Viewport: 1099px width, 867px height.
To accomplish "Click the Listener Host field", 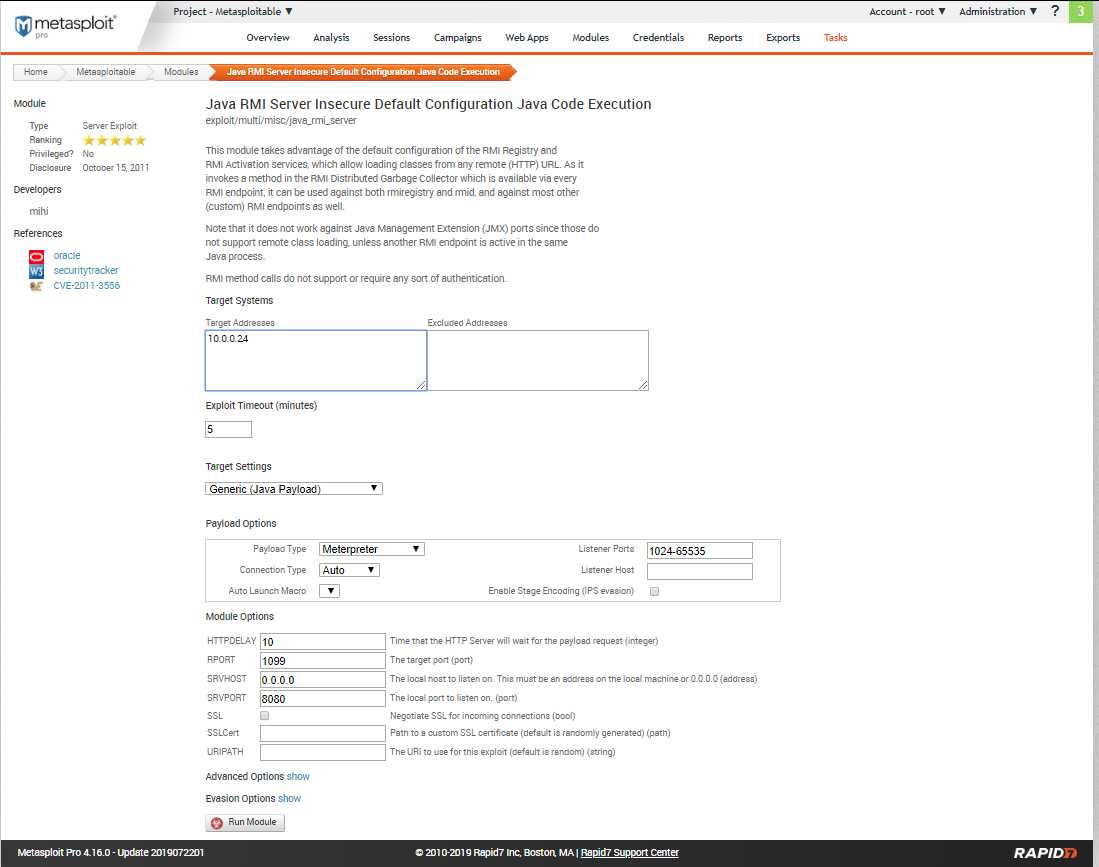I will point(699,571).
